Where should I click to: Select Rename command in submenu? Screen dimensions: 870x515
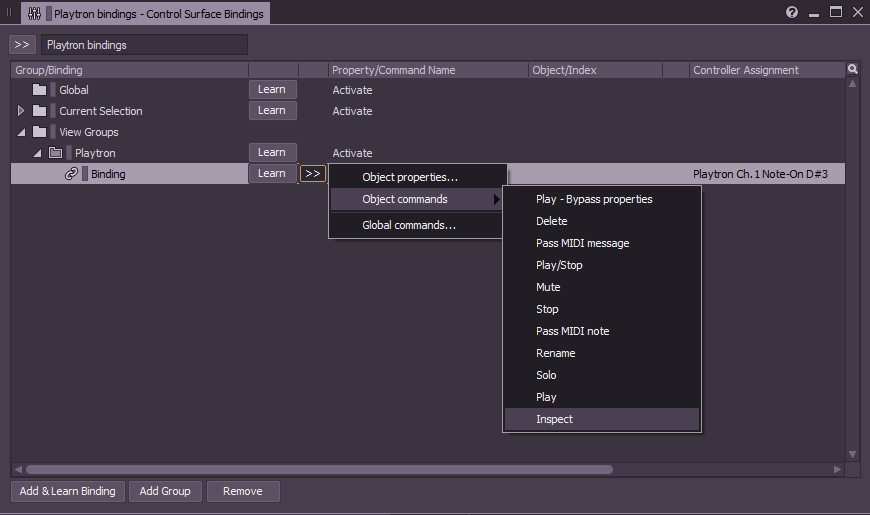tap(602, 354)
